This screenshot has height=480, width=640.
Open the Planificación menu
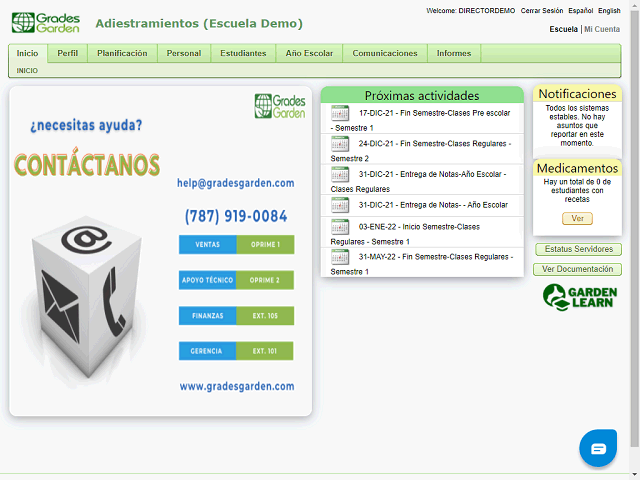click(122, 53)
